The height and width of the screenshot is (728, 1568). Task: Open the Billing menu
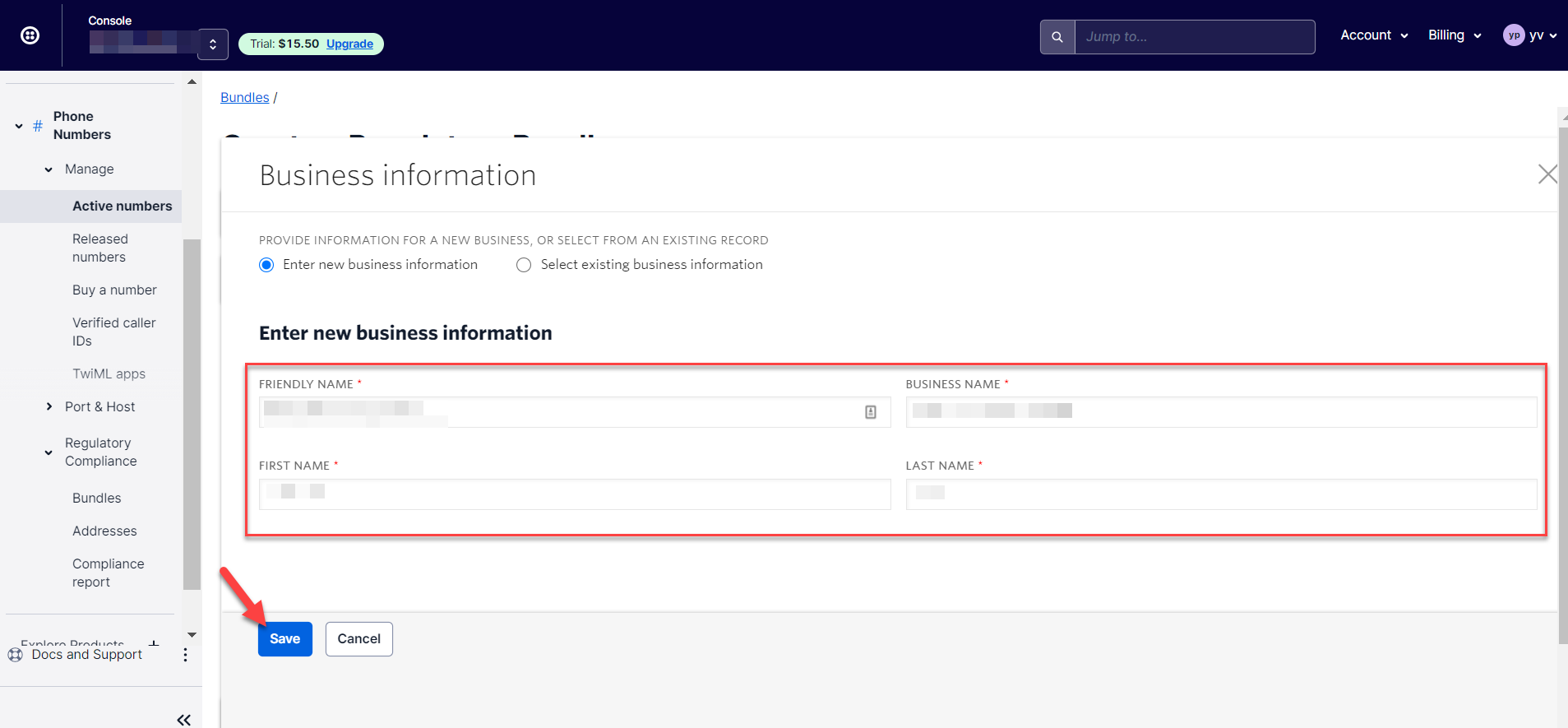1455,35
